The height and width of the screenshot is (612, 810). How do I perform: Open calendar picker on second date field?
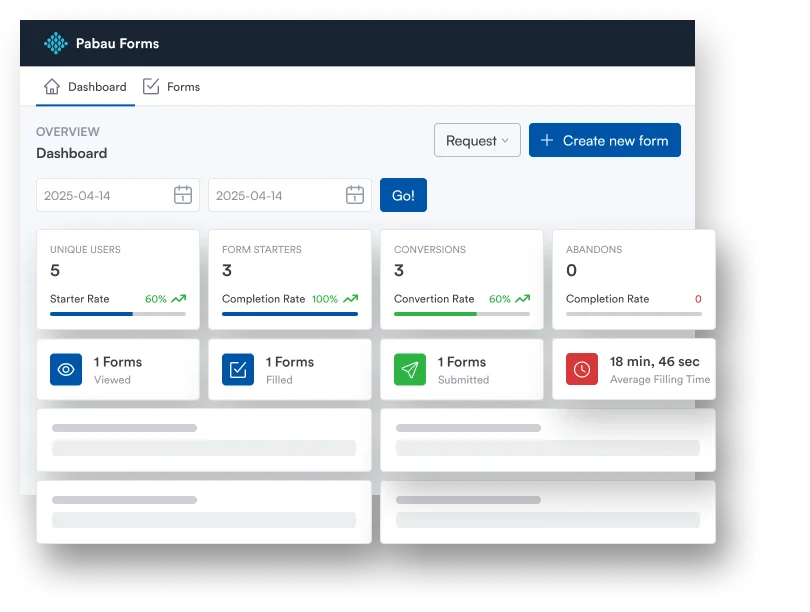[x=354, y=195]
